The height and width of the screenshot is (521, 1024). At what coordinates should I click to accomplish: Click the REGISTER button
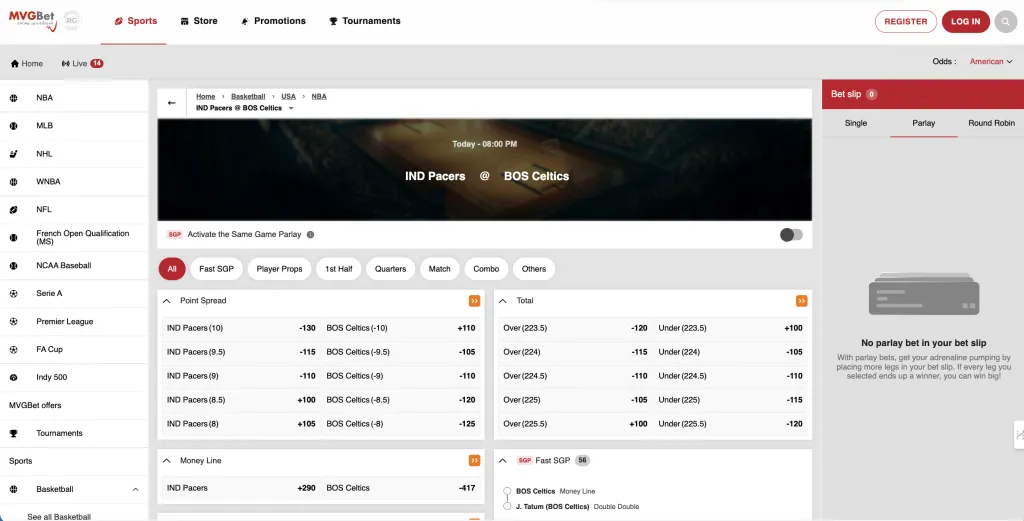(x=906, y=22)
